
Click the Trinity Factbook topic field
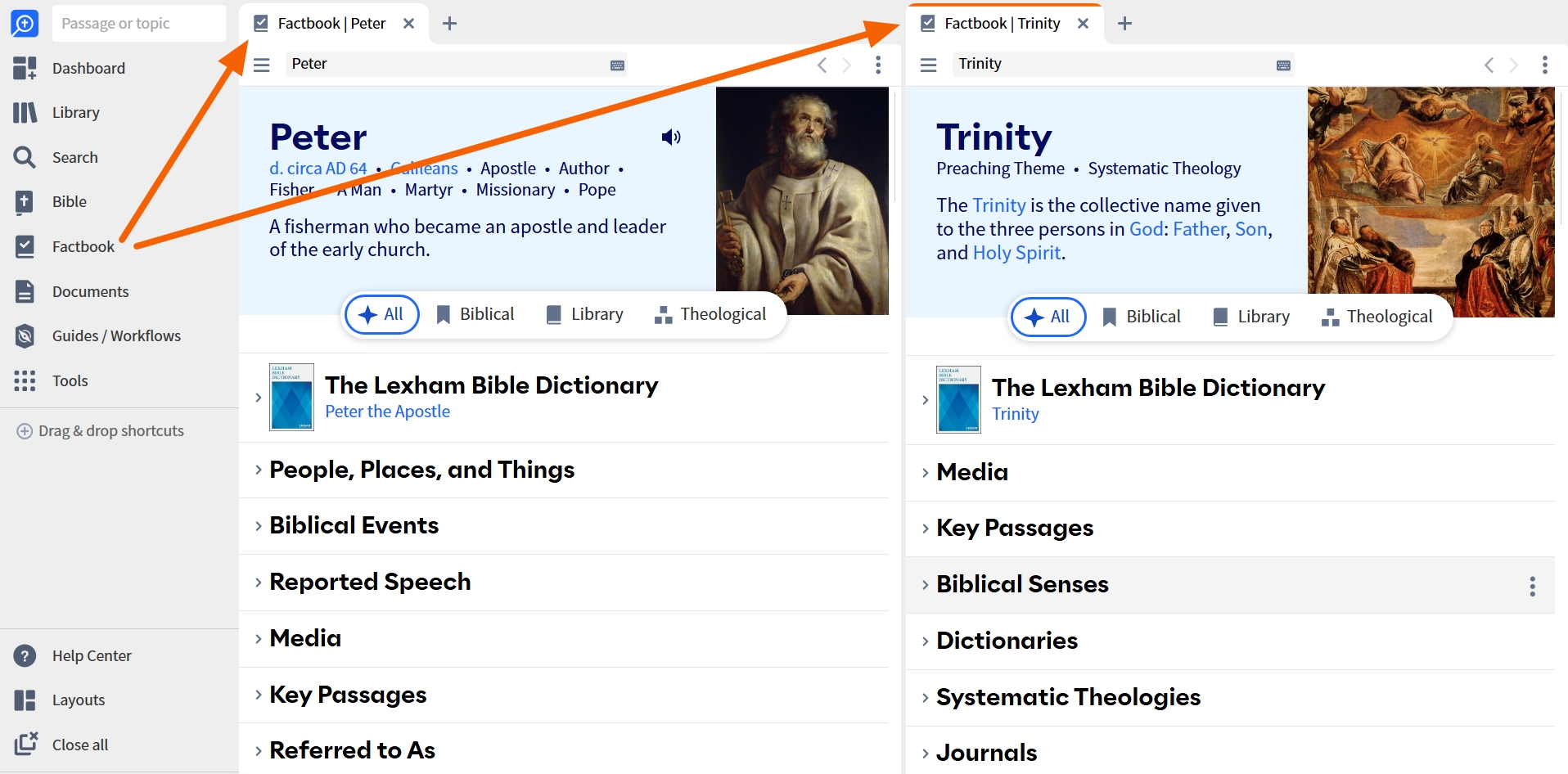[1123, 65]
